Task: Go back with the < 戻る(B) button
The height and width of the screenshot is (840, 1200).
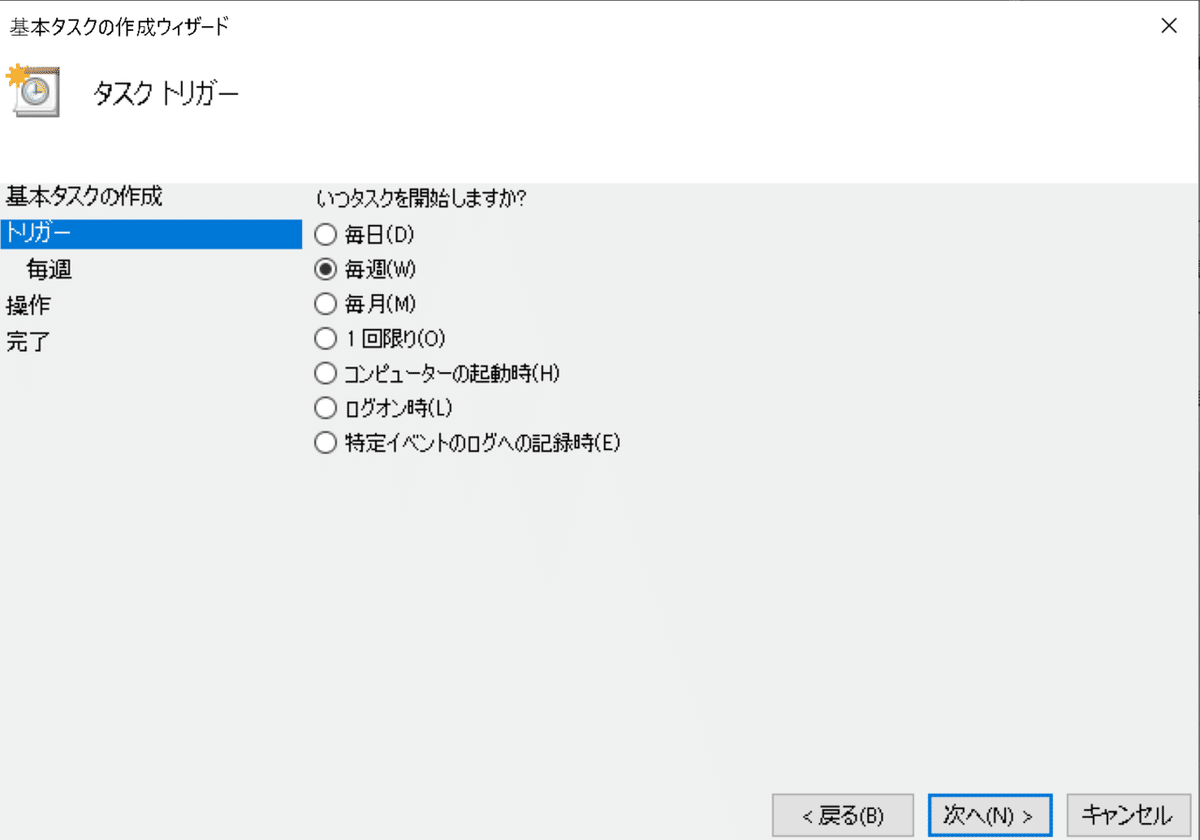Action: [842, 816]
